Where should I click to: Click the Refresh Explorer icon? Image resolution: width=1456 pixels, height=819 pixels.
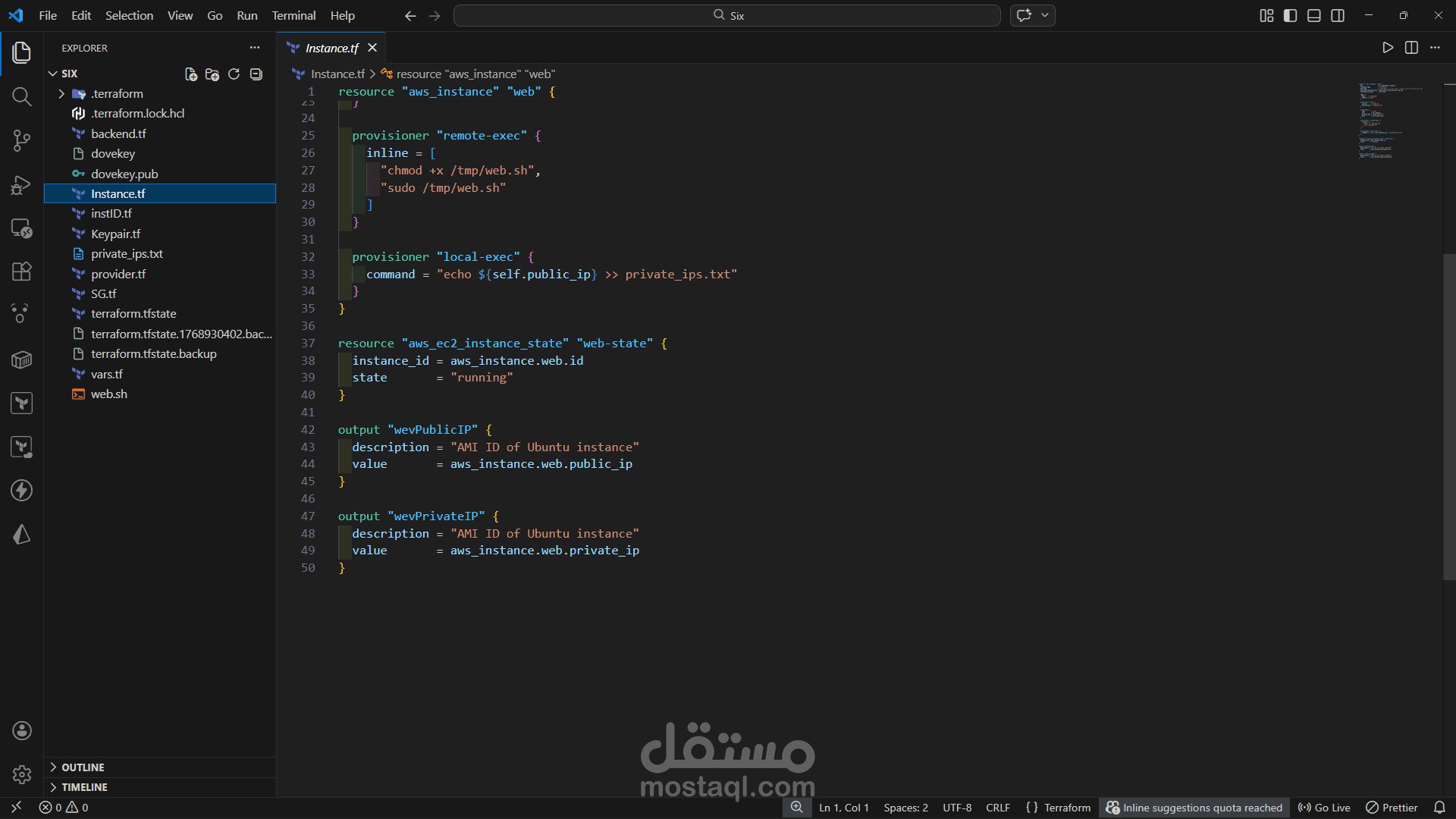click(234, 74)
